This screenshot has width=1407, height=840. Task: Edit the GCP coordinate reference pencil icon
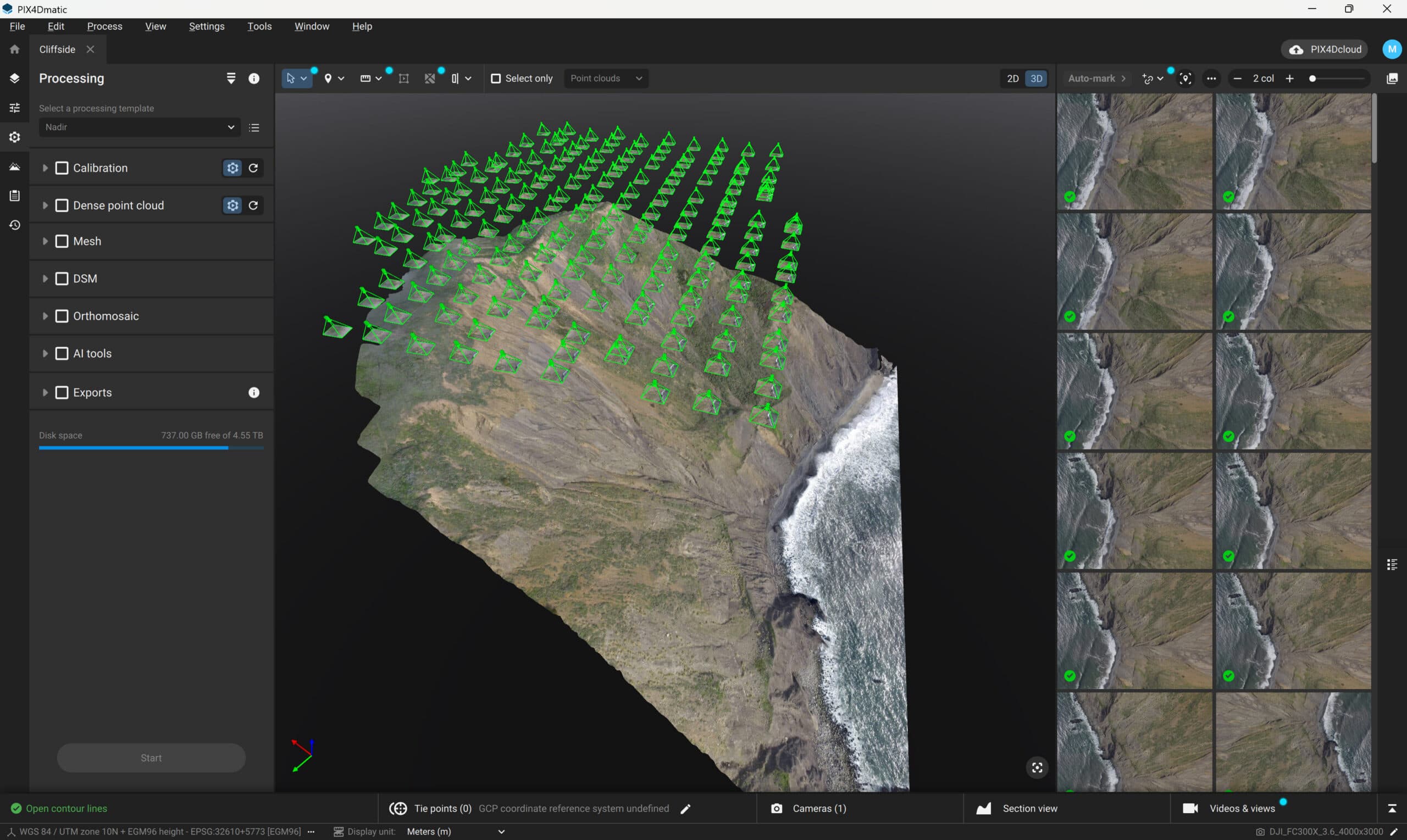(686, 809)
